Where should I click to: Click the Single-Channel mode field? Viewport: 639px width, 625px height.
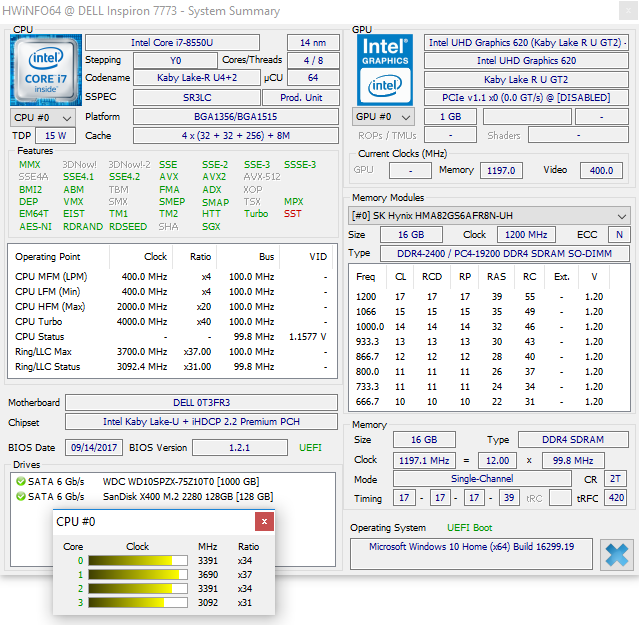[x=482, y=479]
